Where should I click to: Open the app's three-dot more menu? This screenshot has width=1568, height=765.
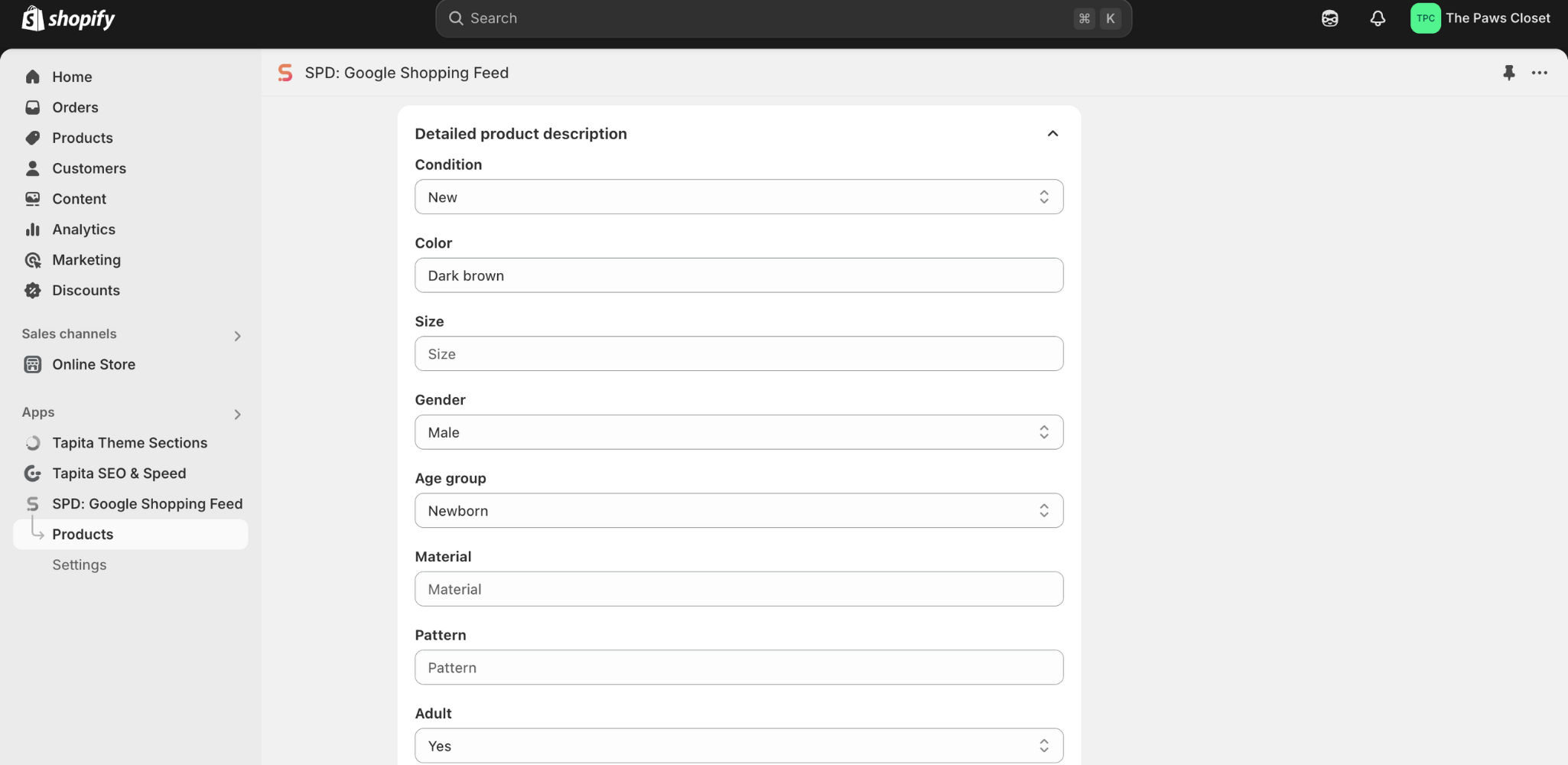(1540, 73)
